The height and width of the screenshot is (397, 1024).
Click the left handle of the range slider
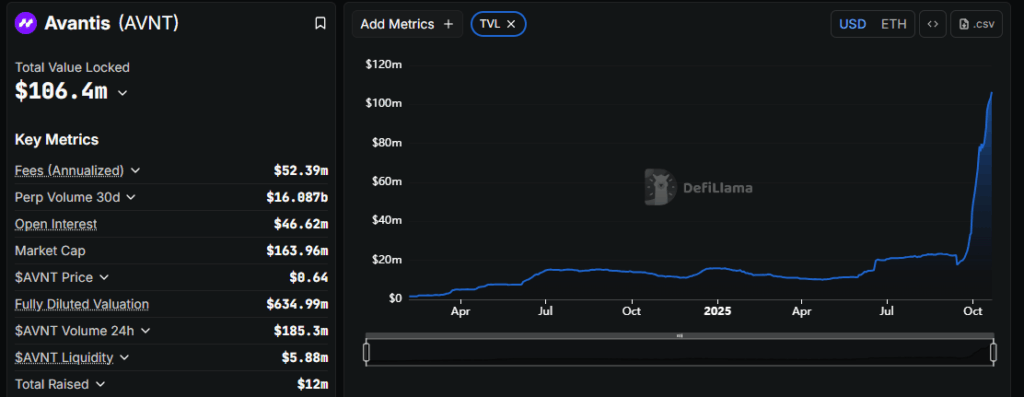point(366,353)
